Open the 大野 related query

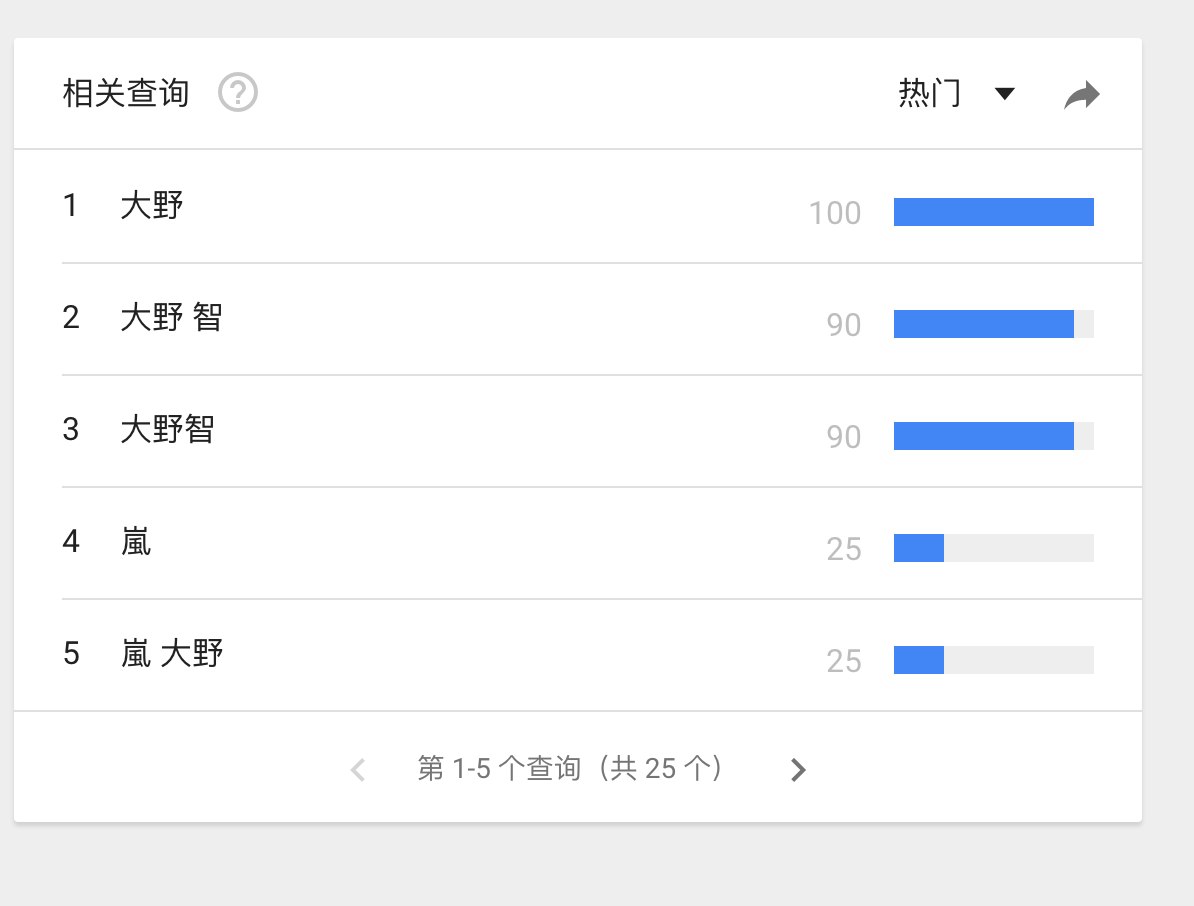[152, 205]
